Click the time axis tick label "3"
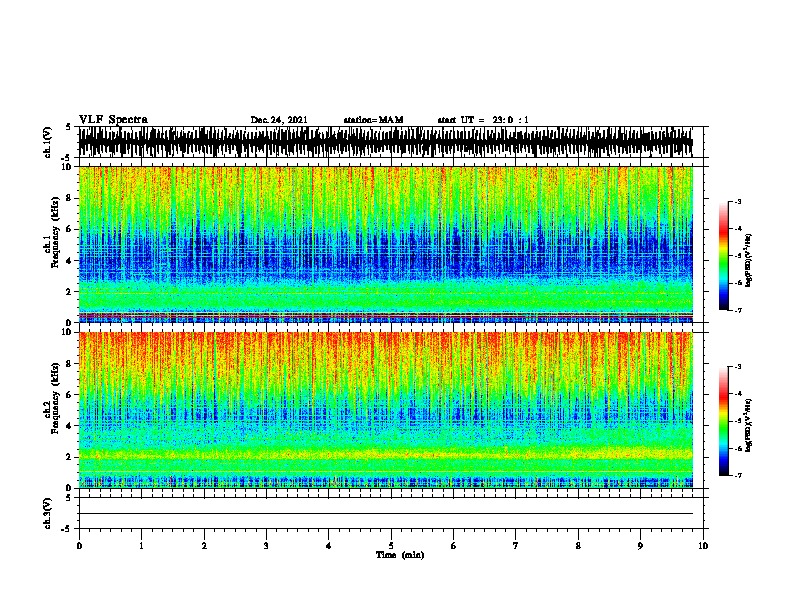Image resolution: width=792 pixels, height=612 pixels. coord(266,546)
